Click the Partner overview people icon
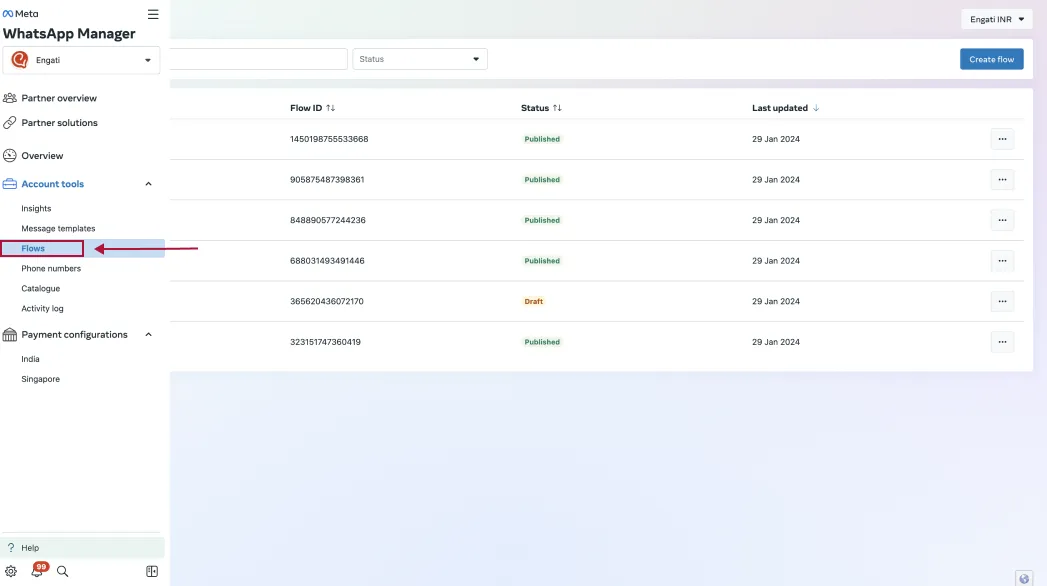Image resolution: width=1047 pixels, height=586 pixels. pyautogui.click(x=9, y=98)
